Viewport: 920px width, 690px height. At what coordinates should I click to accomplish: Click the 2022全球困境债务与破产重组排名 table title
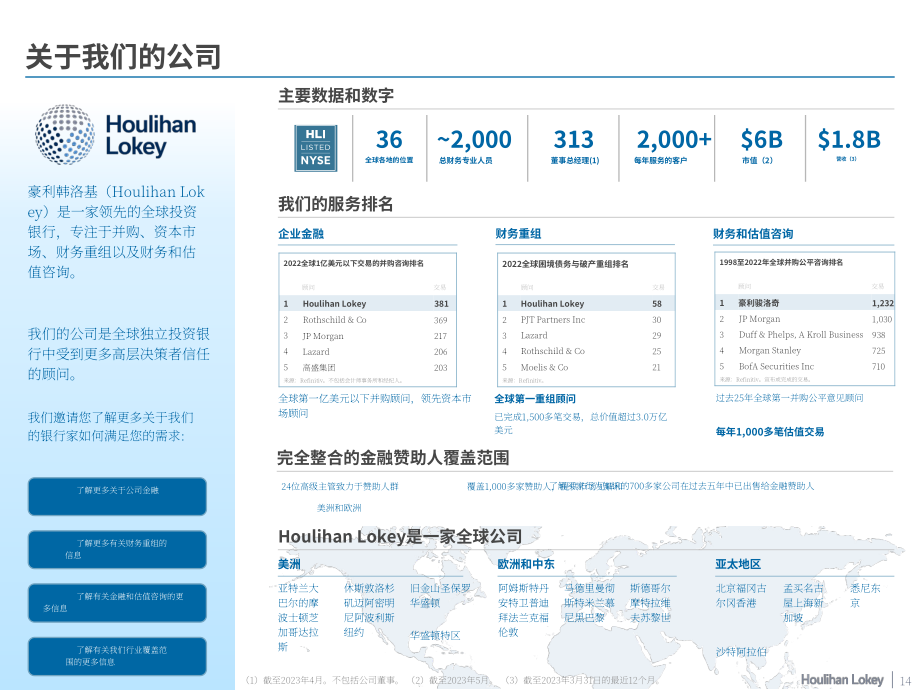pos(565,264)
